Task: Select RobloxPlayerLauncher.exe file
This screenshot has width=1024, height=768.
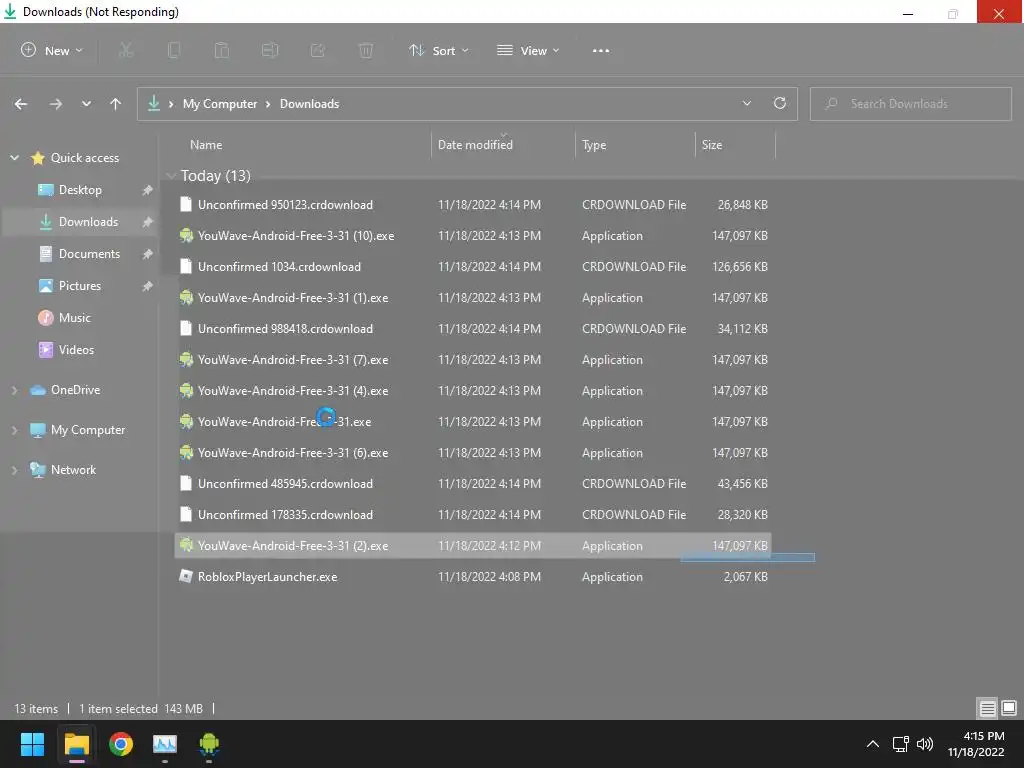Action: tap(473, 577)
